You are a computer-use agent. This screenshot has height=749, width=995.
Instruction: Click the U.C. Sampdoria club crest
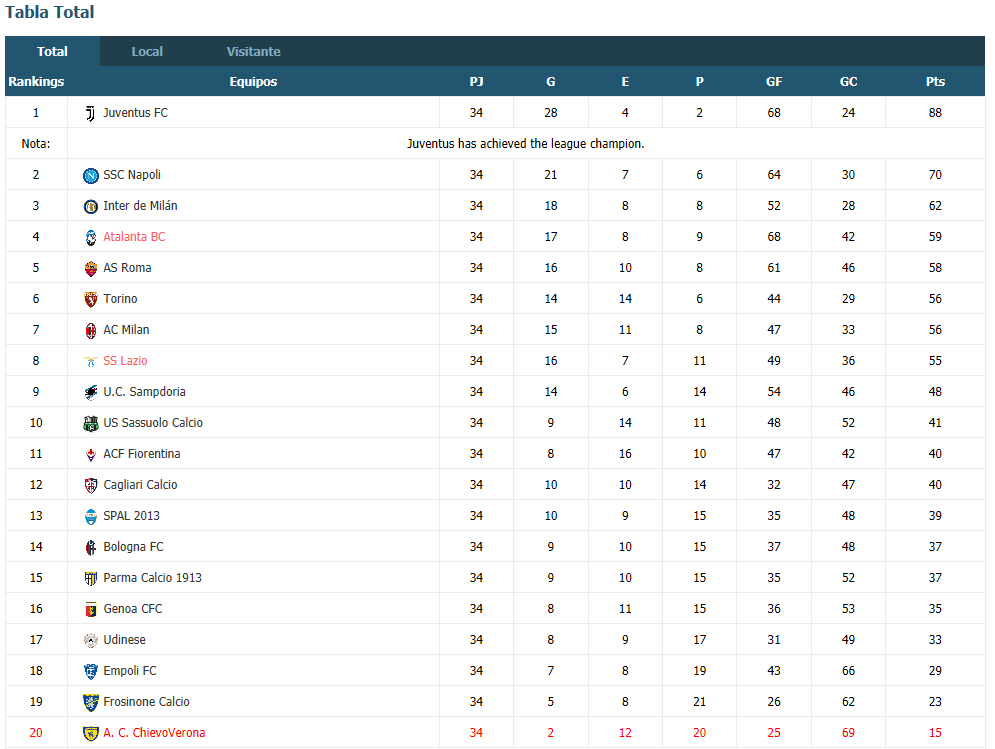pos(91,392)
